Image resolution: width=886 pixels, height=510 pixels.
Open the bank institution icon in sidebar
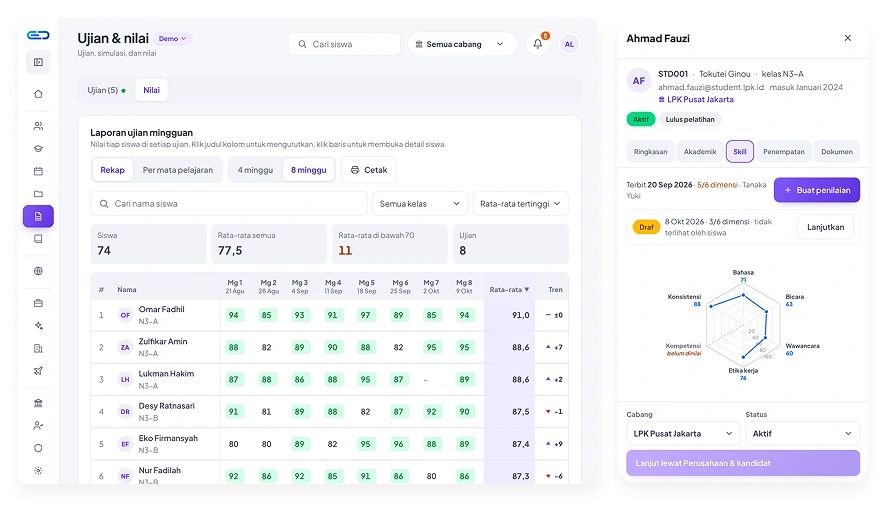pyautogui.click(x=38, y=403)
